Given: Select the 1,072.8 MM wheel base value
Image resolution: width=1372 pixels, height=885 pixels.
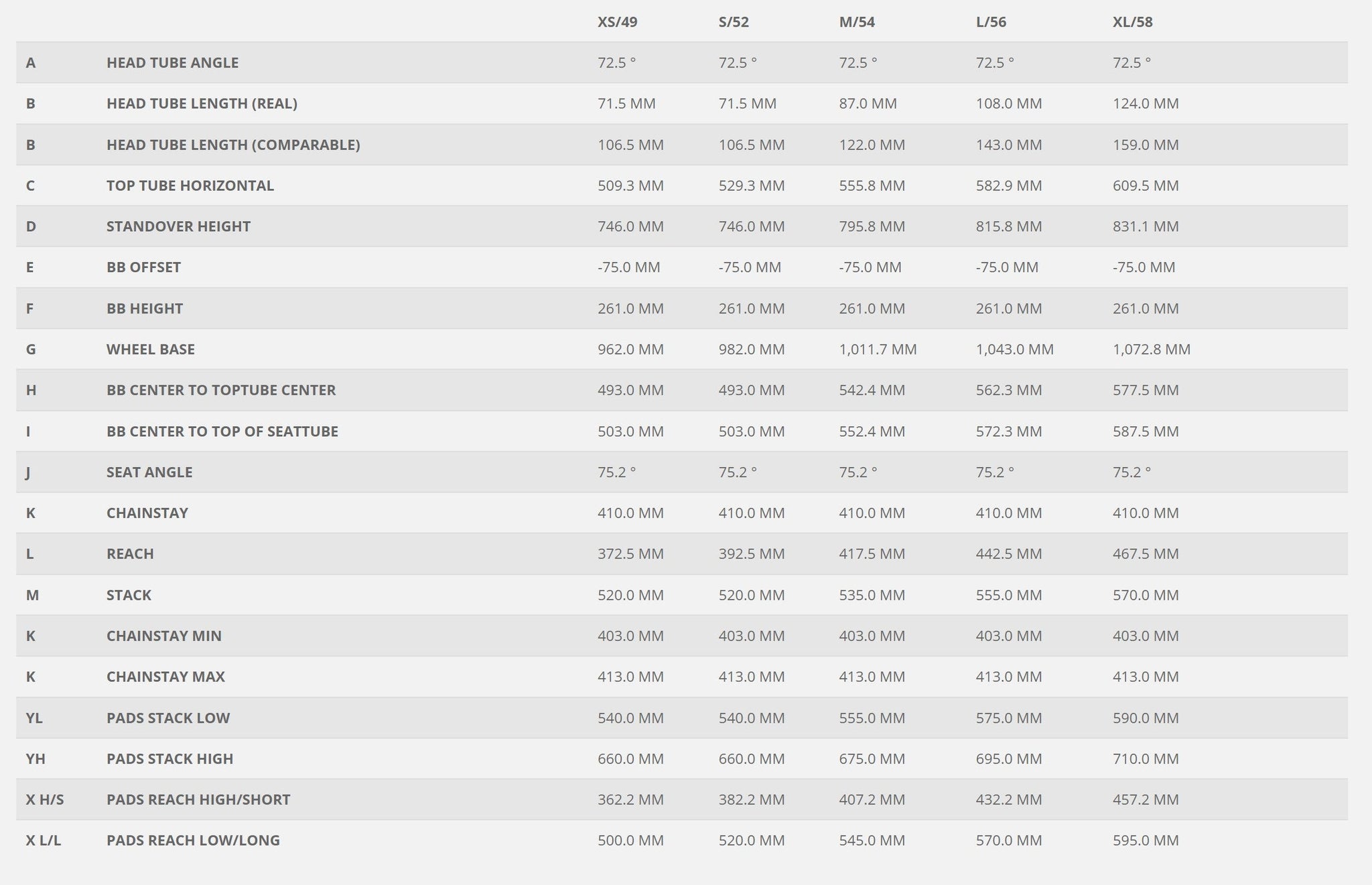Looking at the screenshot, I should 1152,349.
